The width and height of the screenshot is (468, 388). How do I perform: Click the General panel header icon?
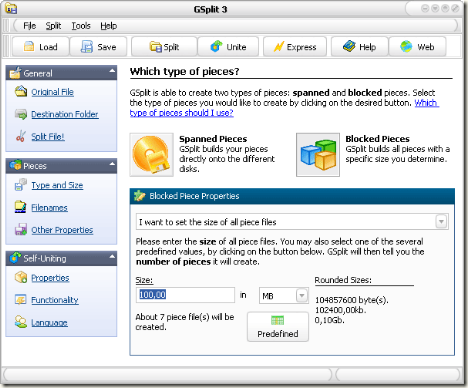click(x=15, y=73)
